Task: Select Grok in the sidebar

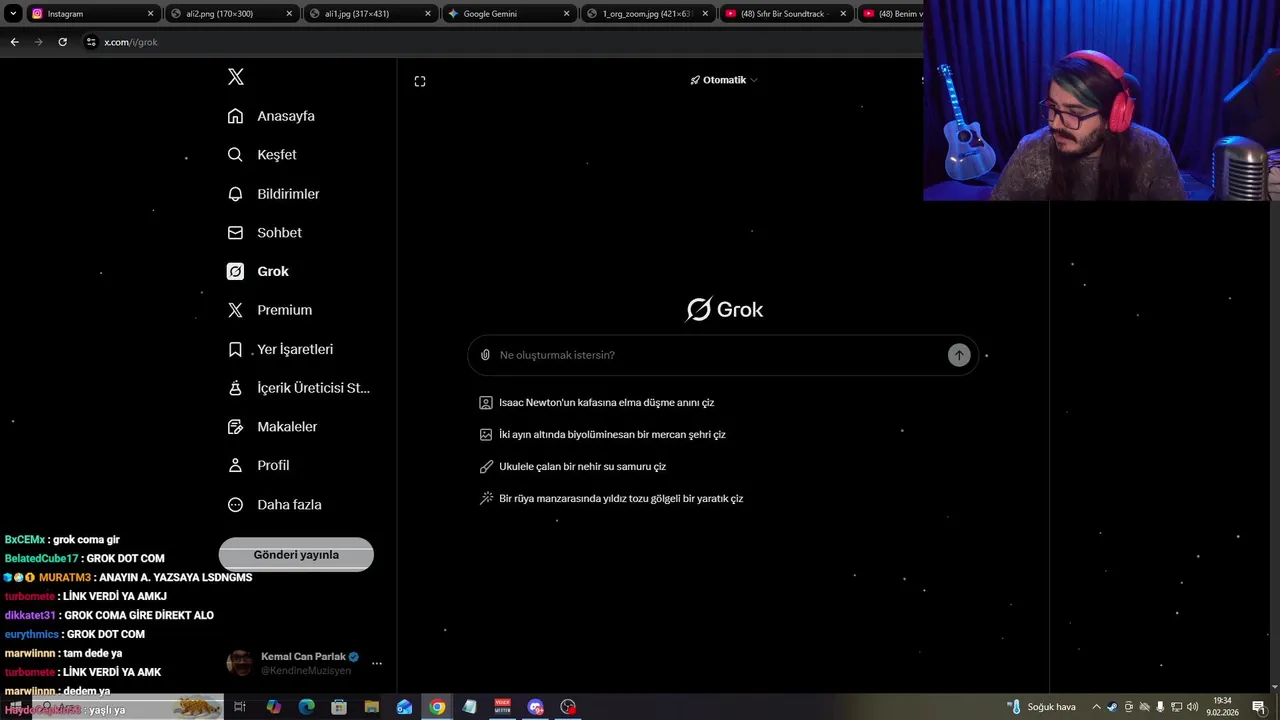Action: (258, 272)
